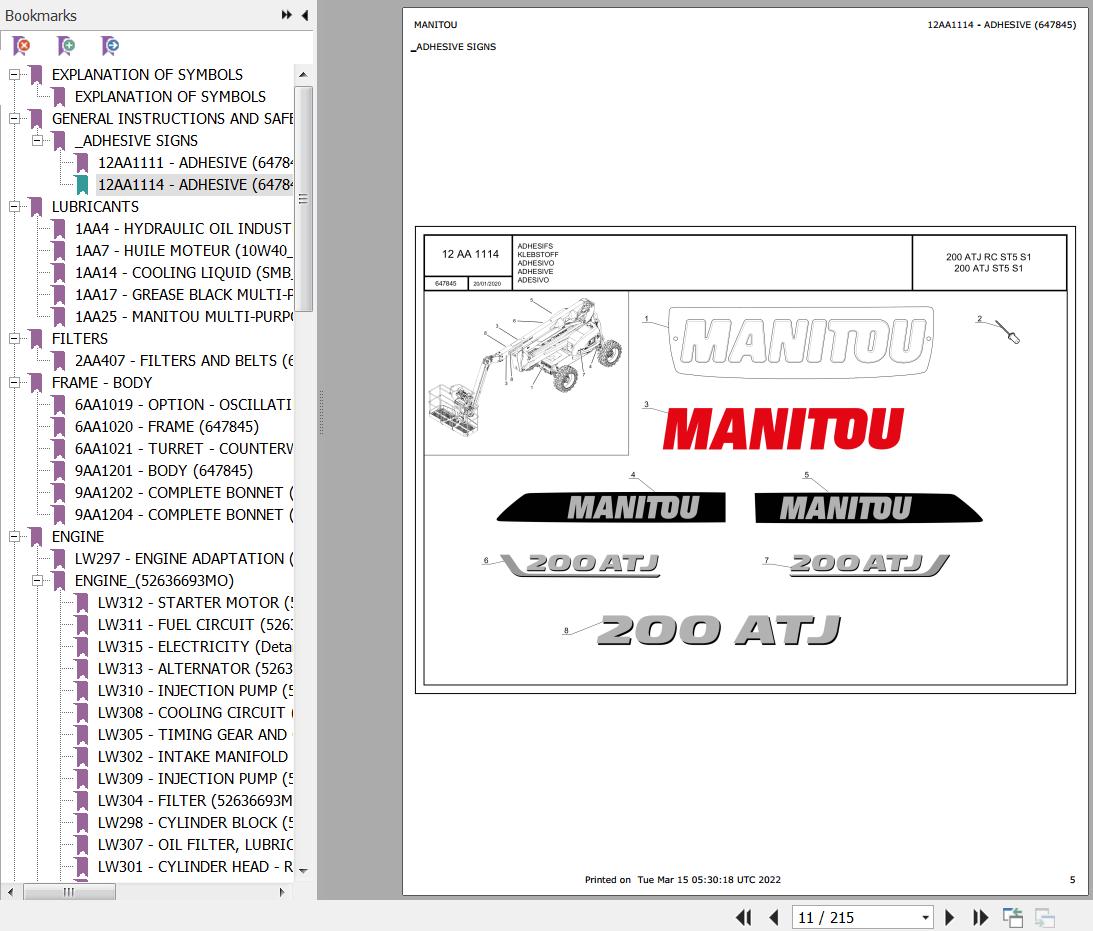Hide the Bookmarks panel
This screenshot has height=931, width=1093.
click(305, 15)
